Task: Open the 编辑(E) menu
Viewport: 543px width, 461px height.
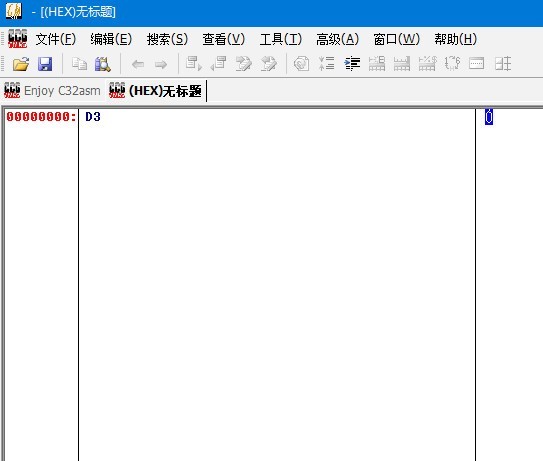Action: tap(111, 39)
